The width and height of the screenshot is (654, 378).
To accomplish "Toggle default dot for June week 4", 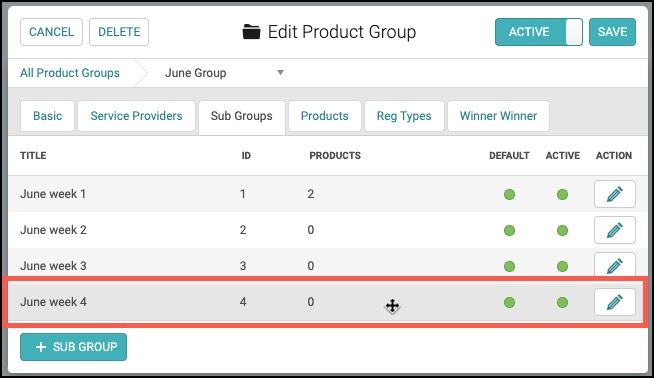I will [509, 302].
